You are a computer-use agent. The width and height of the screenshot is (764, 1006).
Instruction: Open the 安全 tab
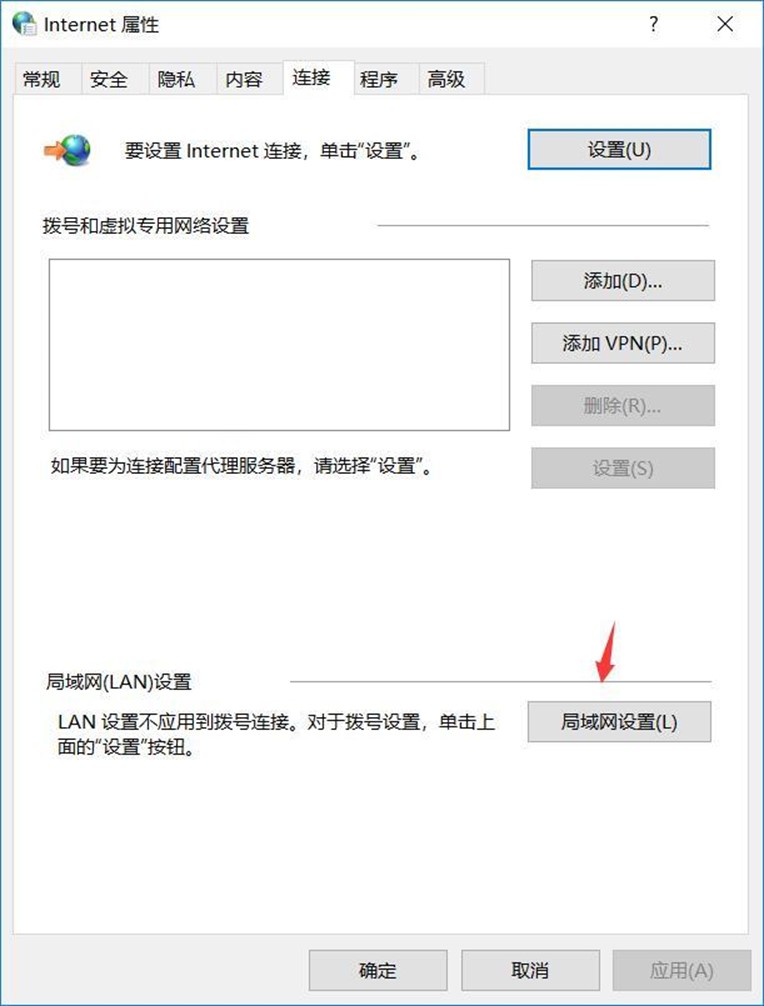109,80
